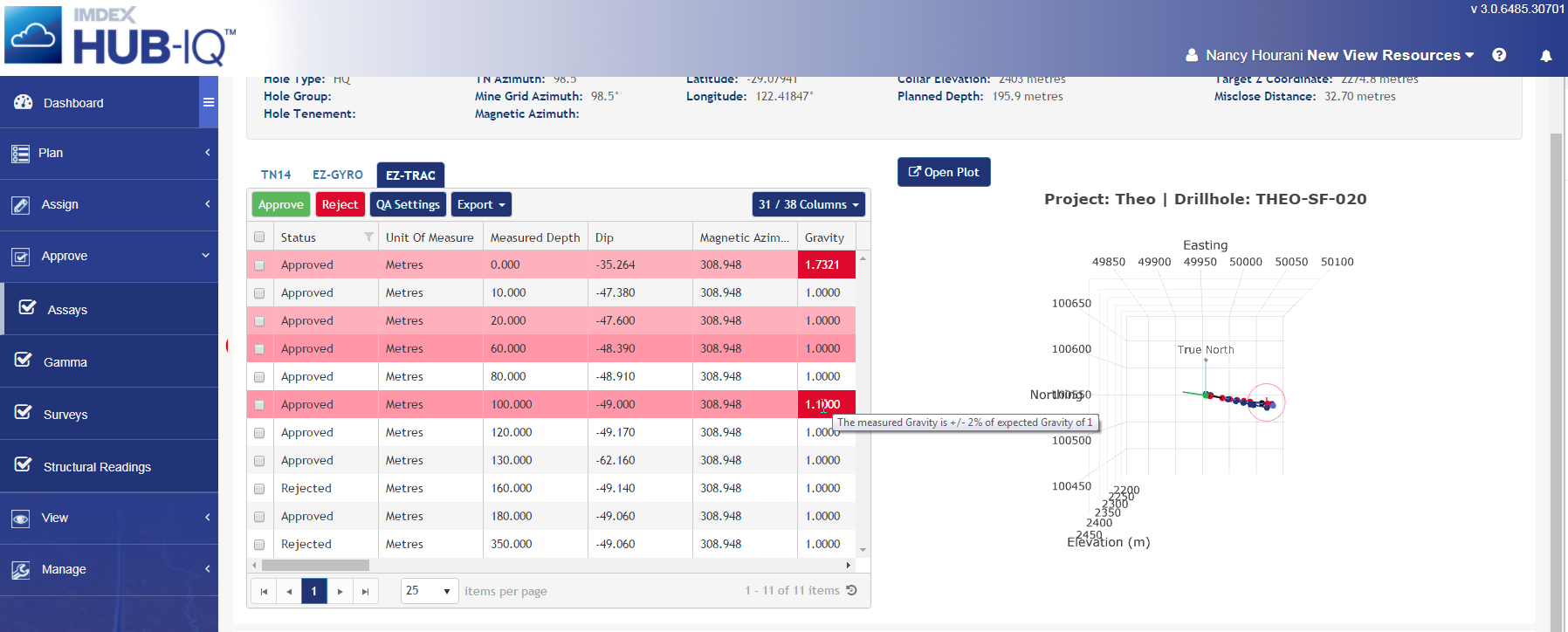
Task: Go to next page of grid
Action: tap(340, 591)
